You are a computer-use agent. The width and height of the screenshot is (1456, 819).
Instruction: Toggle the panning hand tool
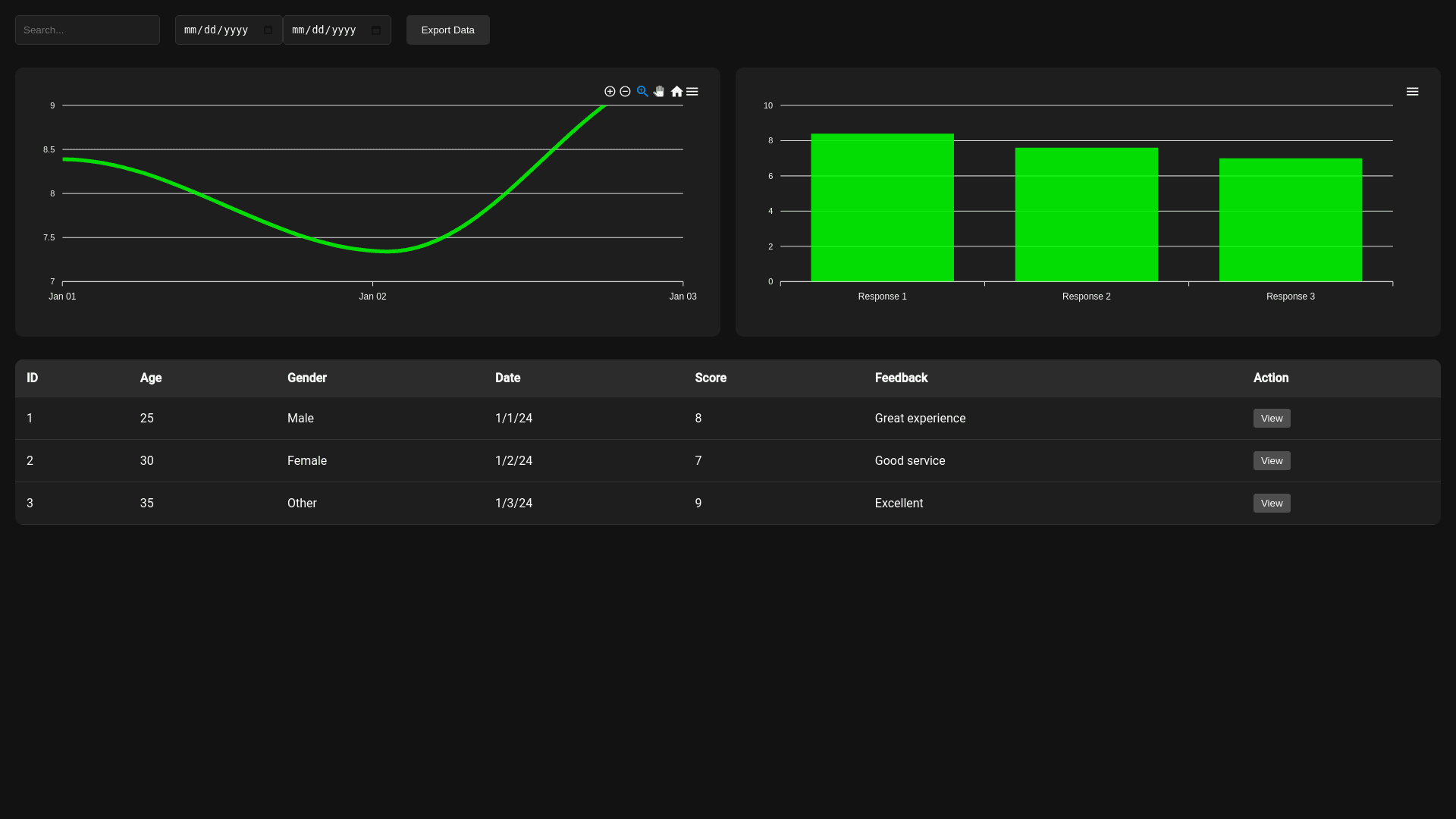(659, 92)
